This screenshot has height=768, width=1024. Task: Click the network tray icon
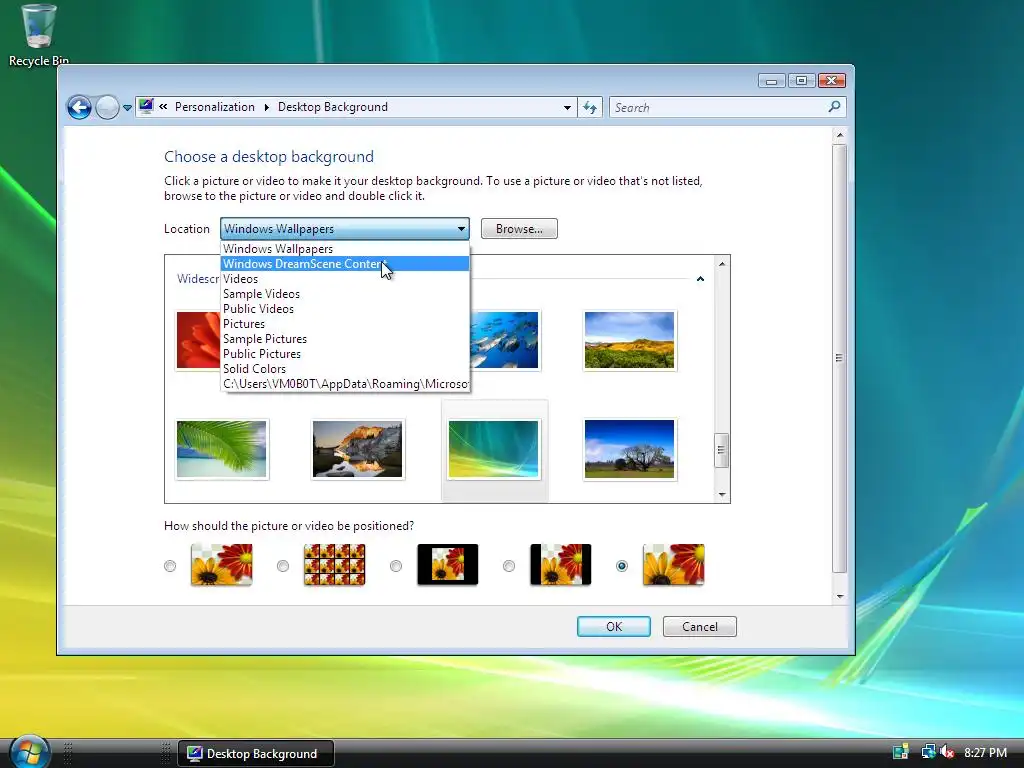click(928, 752)
